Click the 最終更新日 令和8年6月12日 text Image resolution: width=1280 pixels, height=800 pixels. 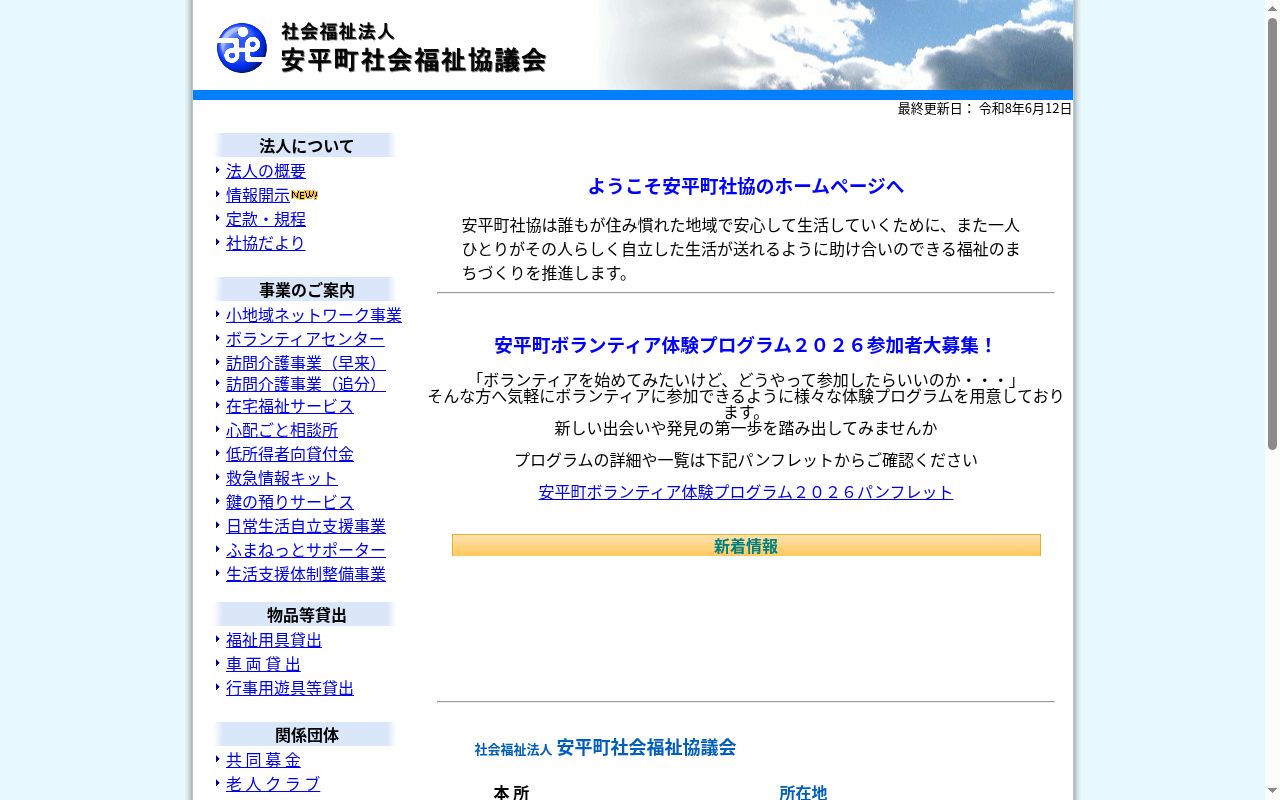pos(984,108)
